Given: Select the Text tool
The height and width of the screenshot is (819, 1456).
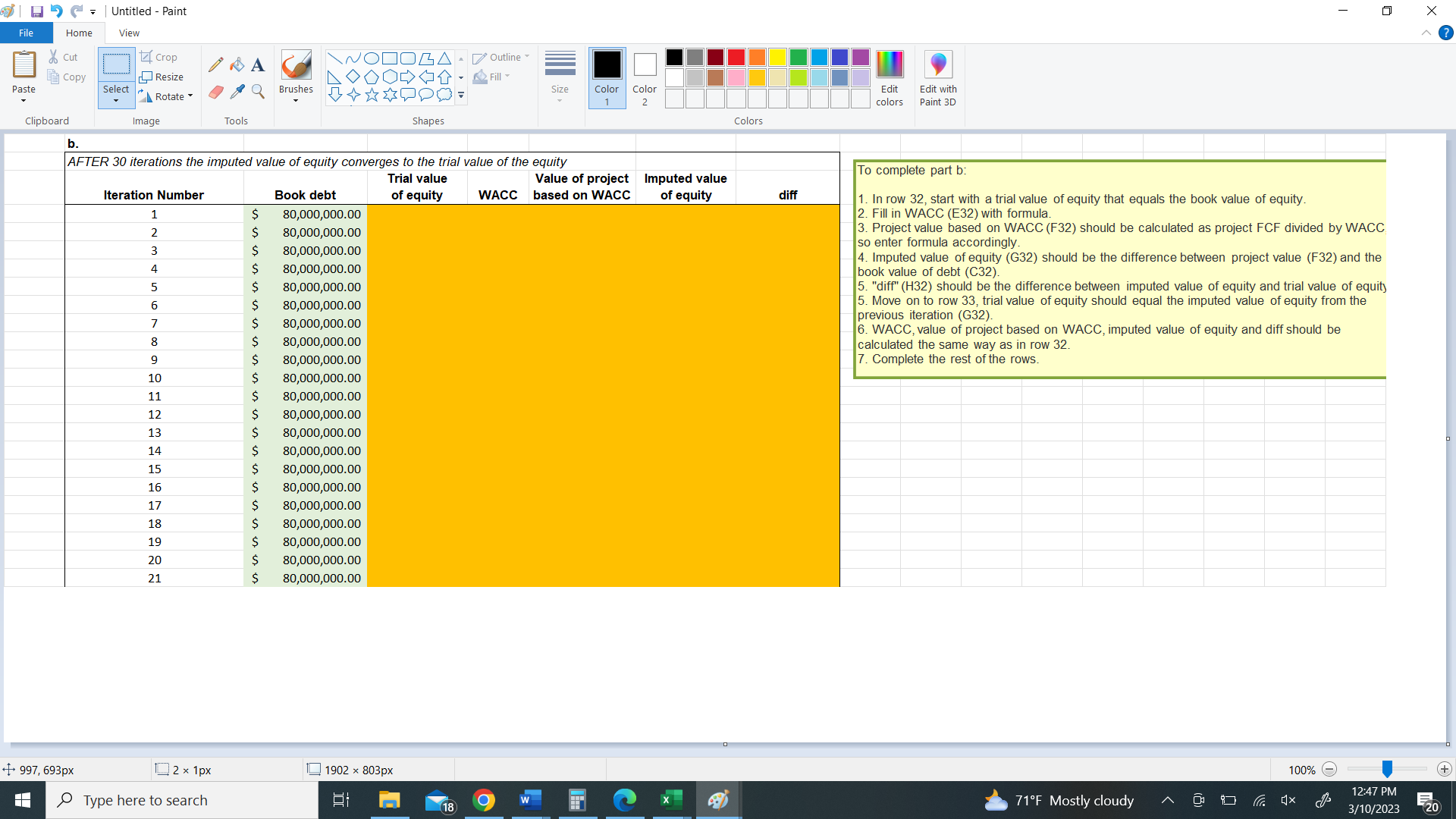Looking at the screenshot, I should (x=258, y=64).
